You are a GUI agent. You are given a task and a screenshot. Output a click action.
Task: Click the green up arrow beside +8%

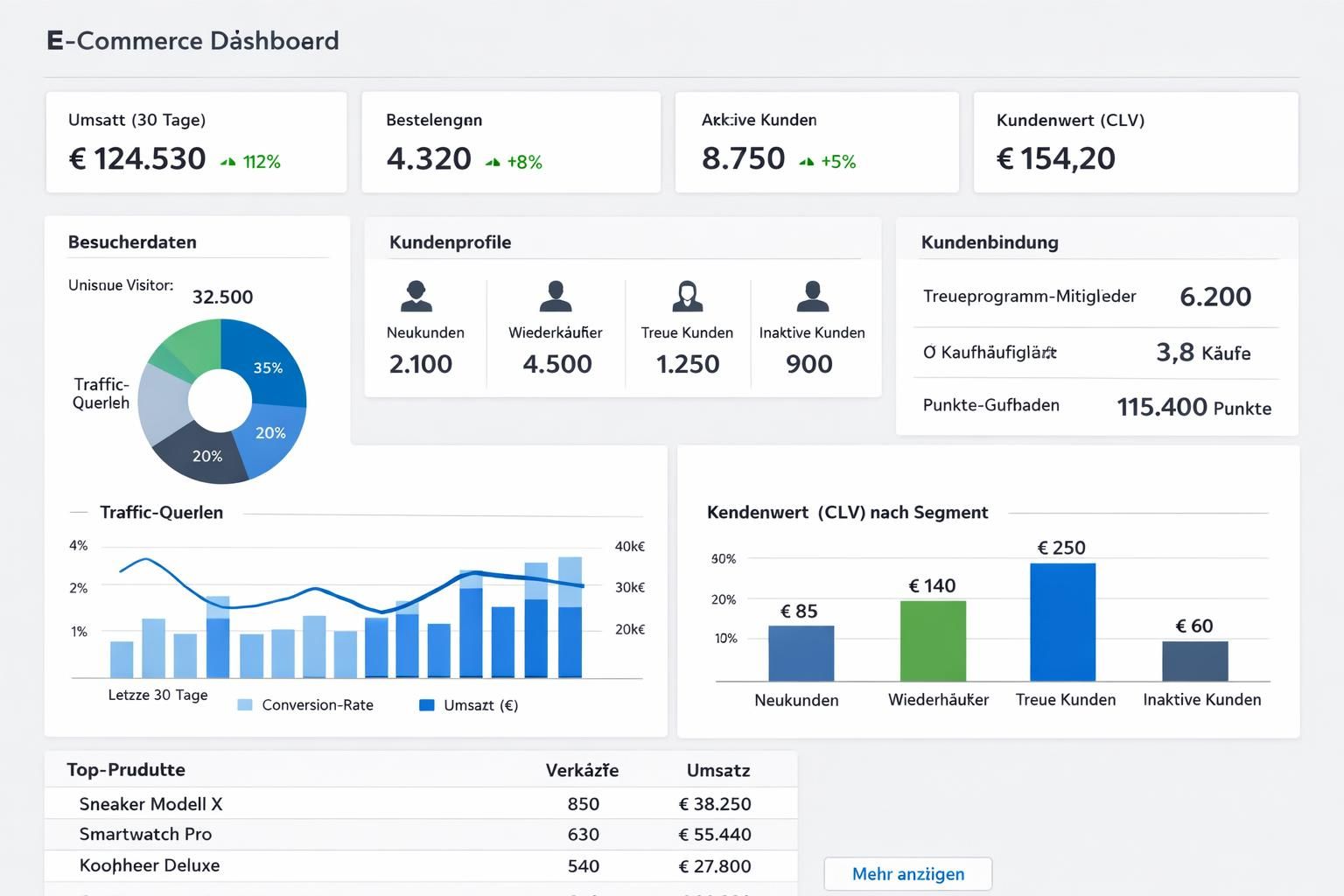pyautogui.click(x=493, y=162)
